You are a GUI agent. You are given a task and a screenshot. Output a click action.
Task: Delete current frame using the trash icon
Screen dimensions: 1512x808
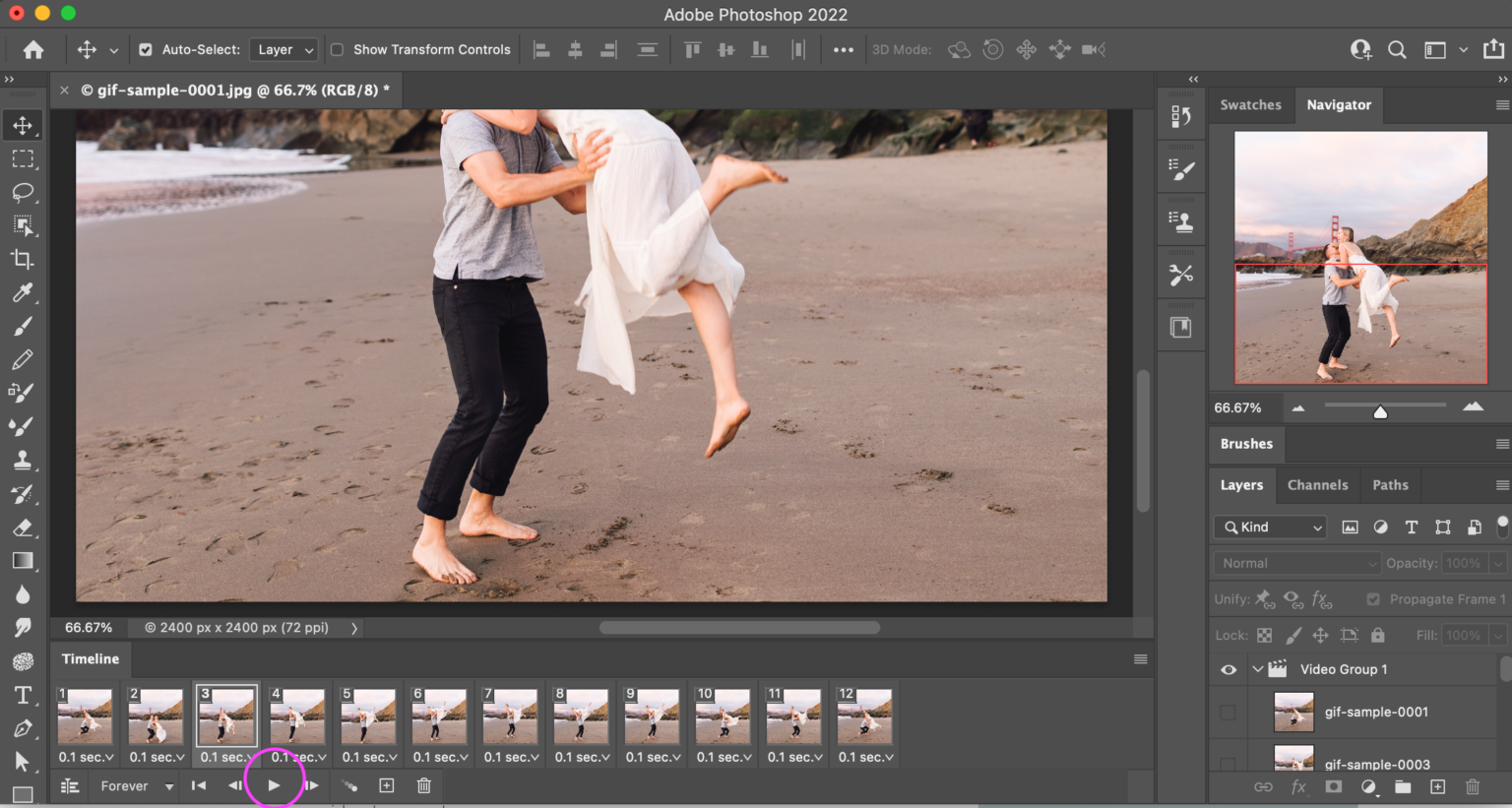click(x=423, y=785)
